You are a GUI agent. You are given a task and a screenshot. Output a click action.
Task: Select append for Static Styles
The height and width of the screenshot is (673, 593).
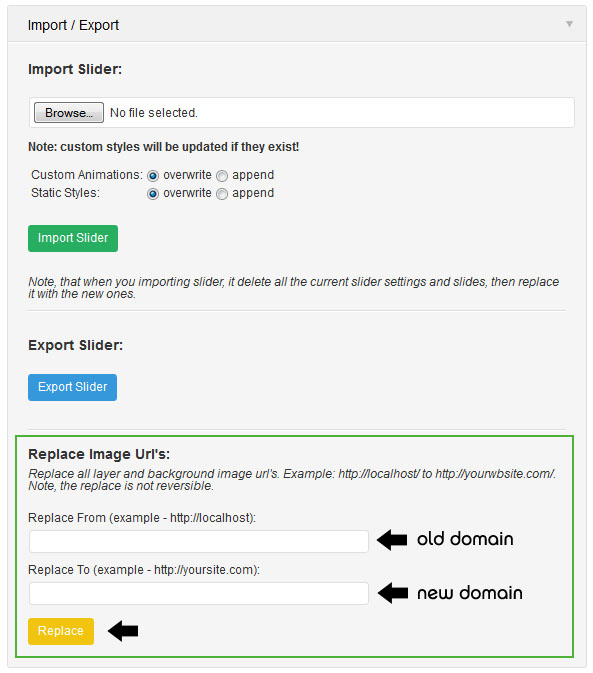point(222,194)
